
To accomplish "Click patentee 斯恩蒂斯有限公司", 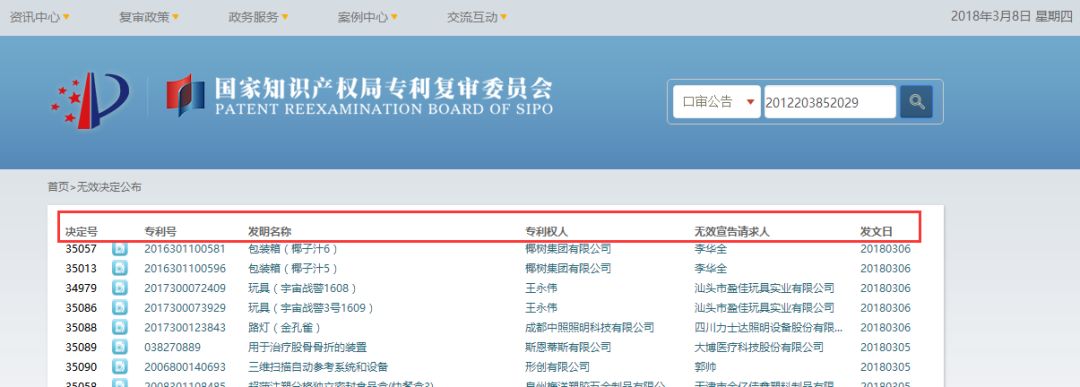I will click(x=568, y=347).
